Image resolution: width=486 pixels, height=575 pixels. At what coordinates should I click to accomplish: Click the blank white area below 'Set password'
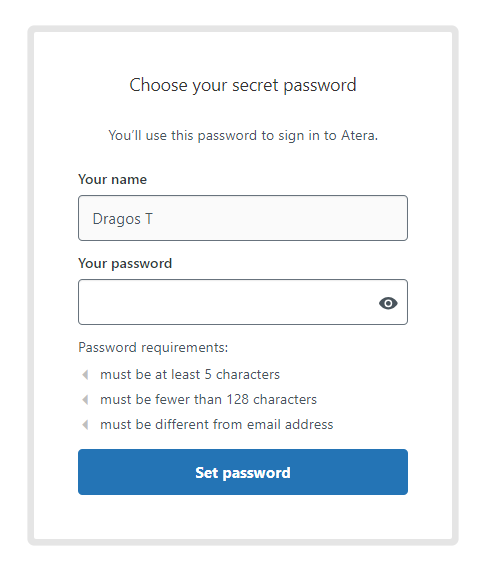243,517
